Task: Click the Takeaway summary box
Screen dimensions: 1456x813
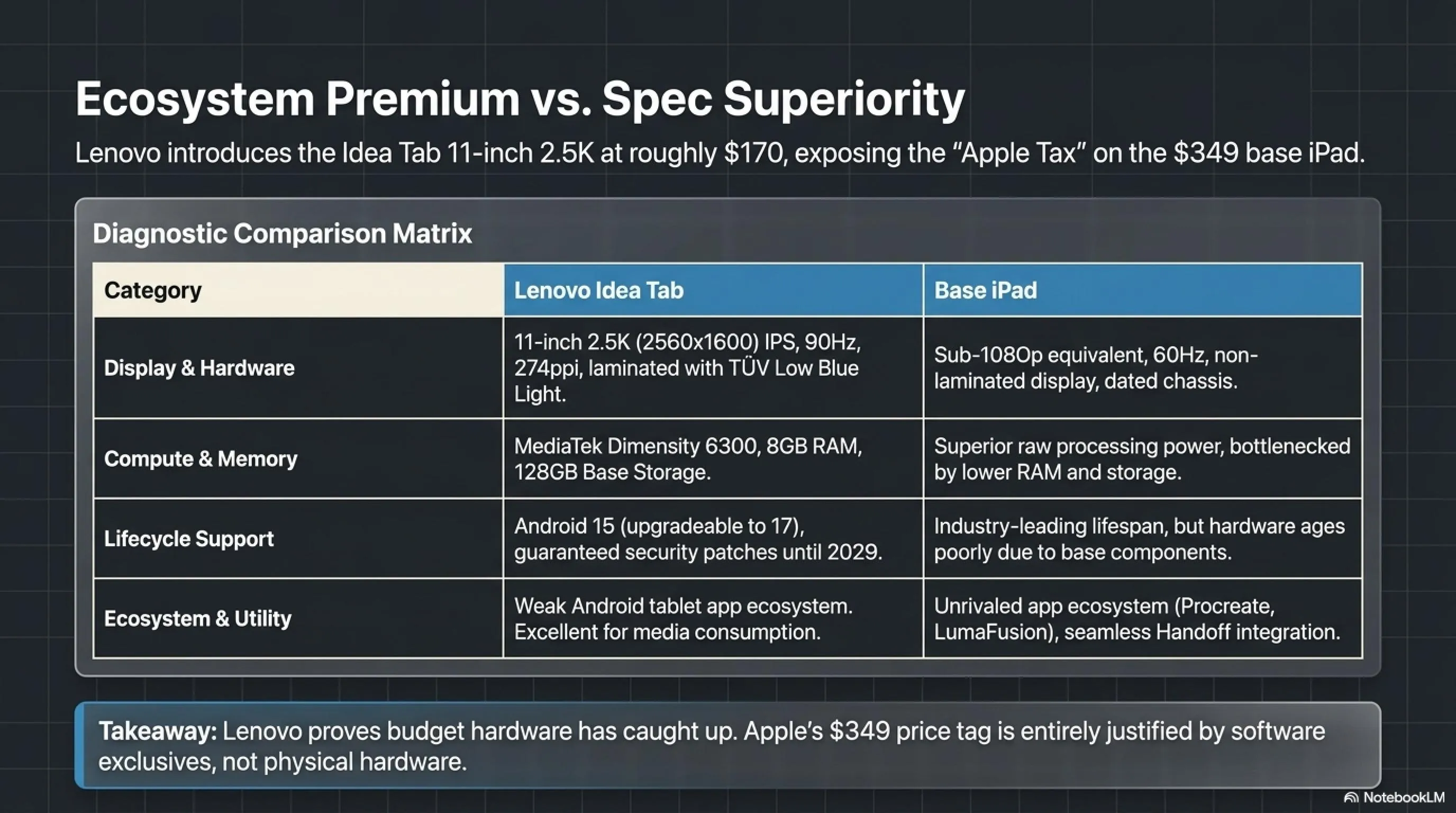Action: tap(728, 745)
